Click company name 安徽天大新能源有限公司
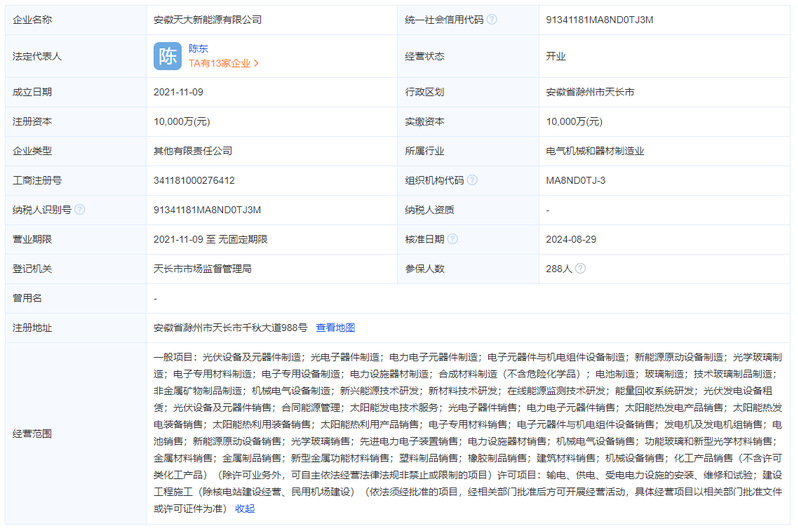Screen dimensions: 798x531 click(208, 19)
